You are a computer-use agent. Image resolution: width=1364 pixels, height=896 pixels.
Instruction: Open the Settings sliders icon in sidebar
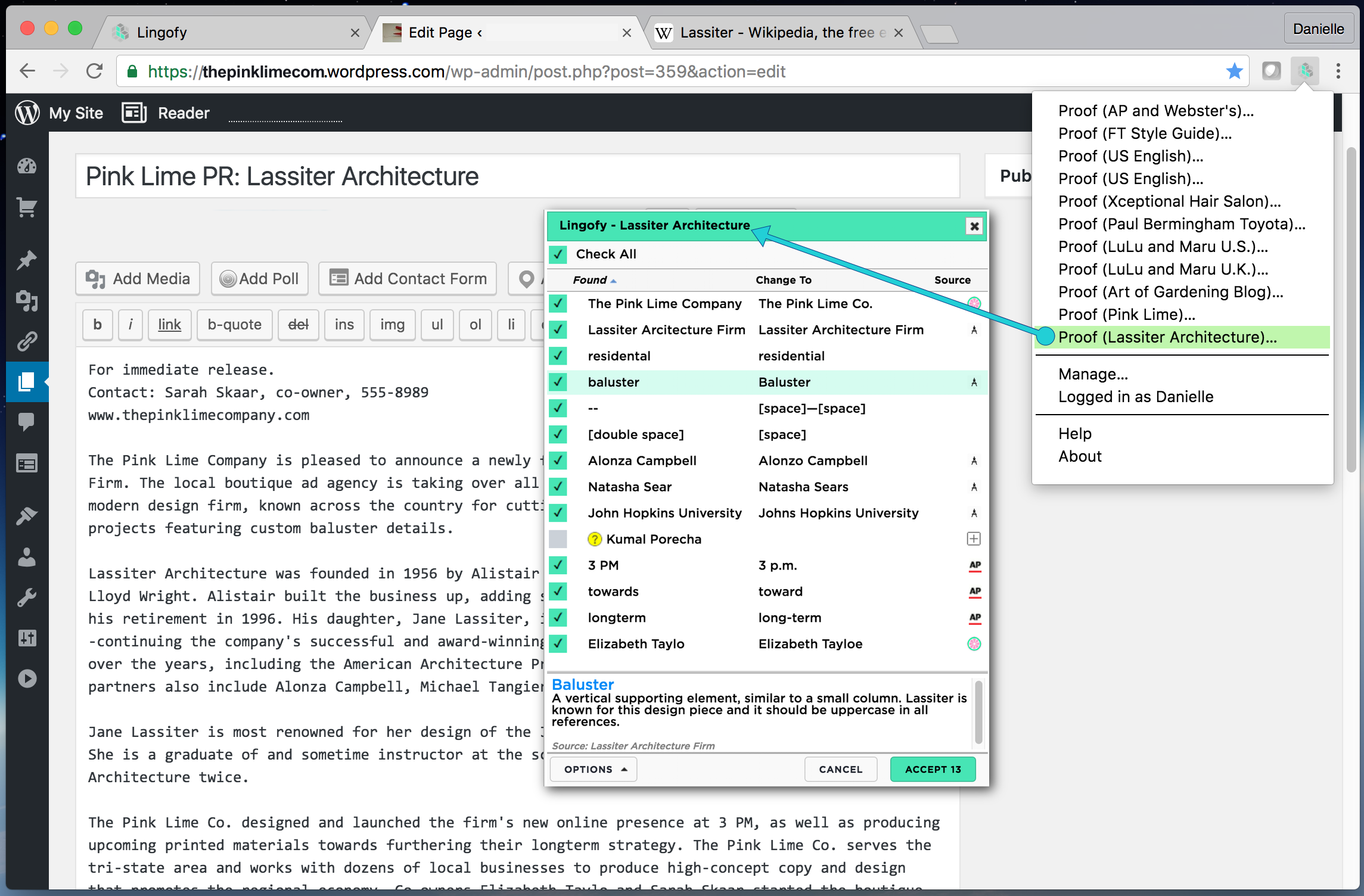click(27, 638)
